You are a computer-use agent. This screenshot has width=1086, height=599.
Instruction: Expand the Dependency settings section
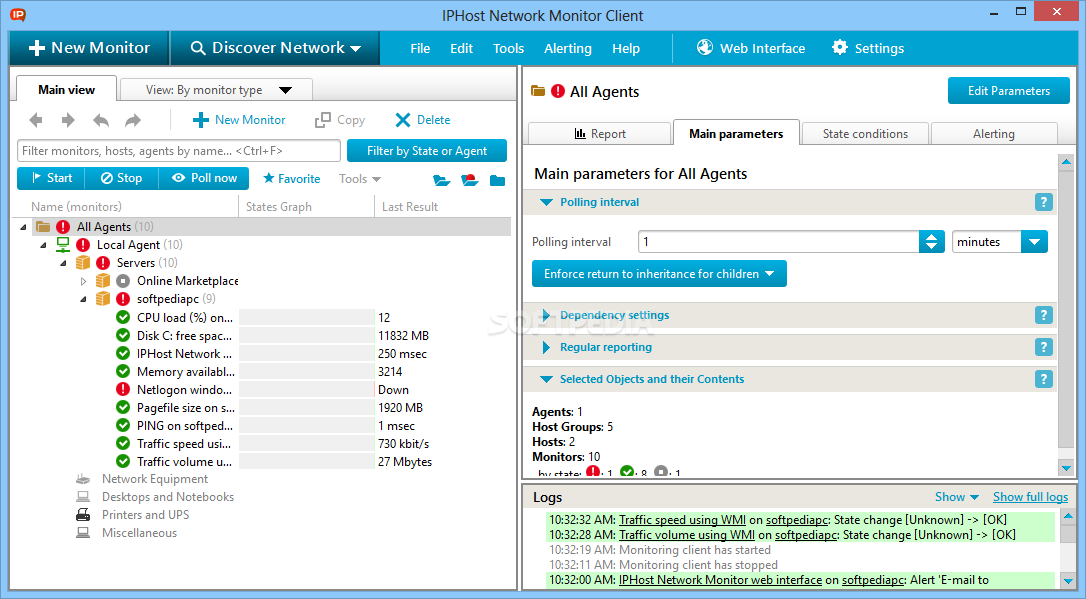pyautogui.click(x=546, y=315)
